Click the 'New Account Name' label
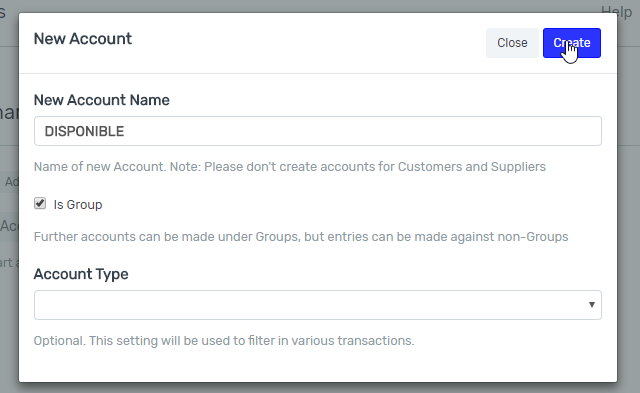 point(101,100)
